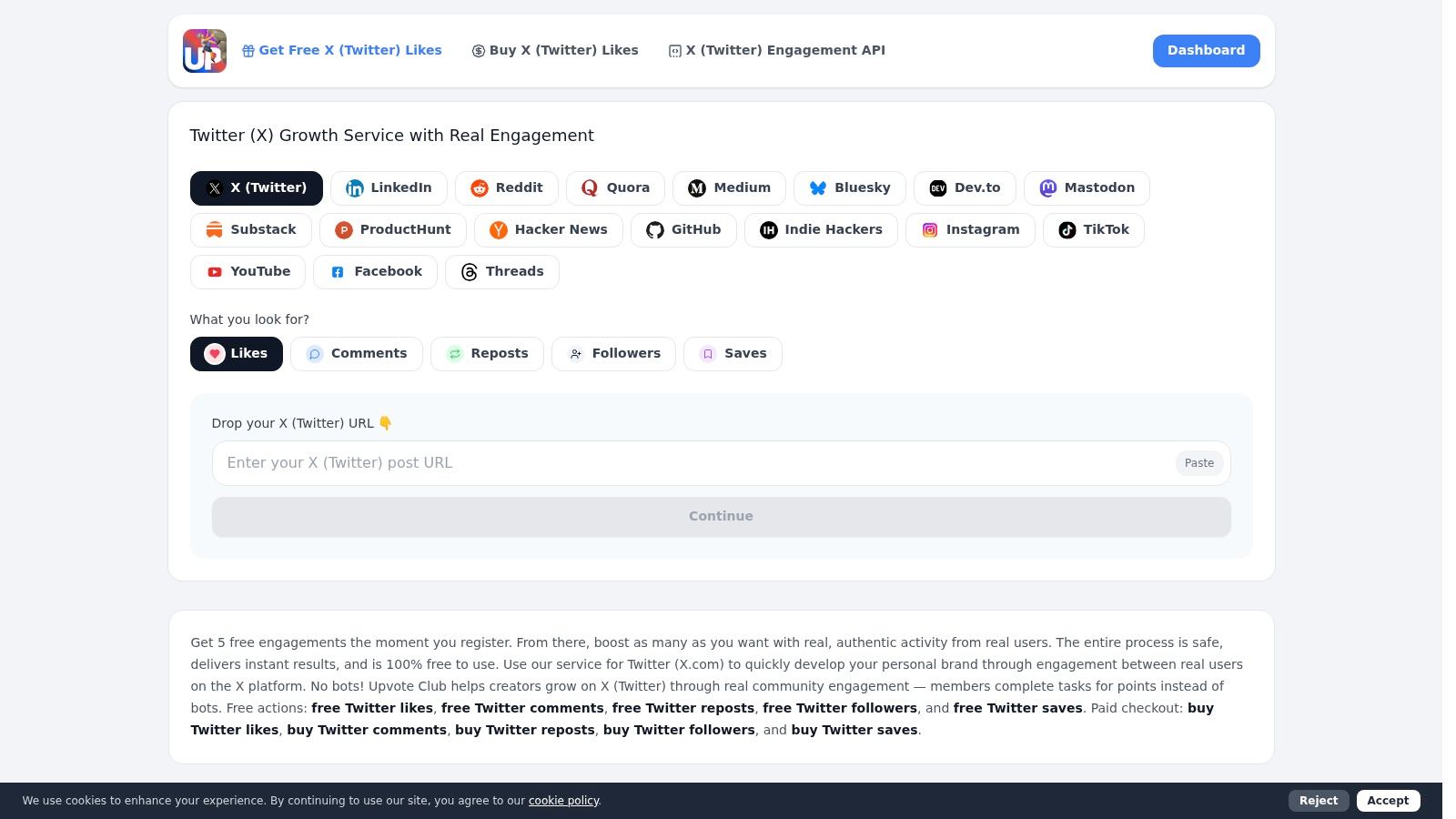Open the buy Twitter followers link
Screen dimensions: 1456x819
pyautogui.click(x=679, y=730)
